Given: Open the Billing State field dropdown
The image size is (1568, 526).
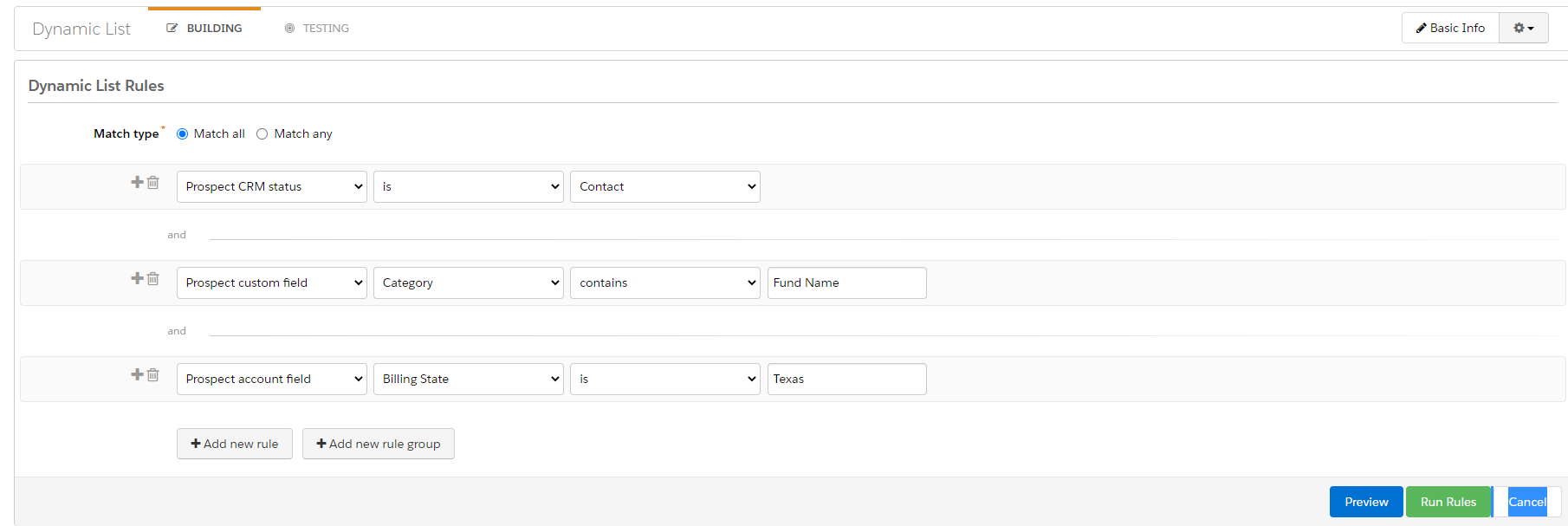Looking at the screenshot, I should (x=468, y=380).
